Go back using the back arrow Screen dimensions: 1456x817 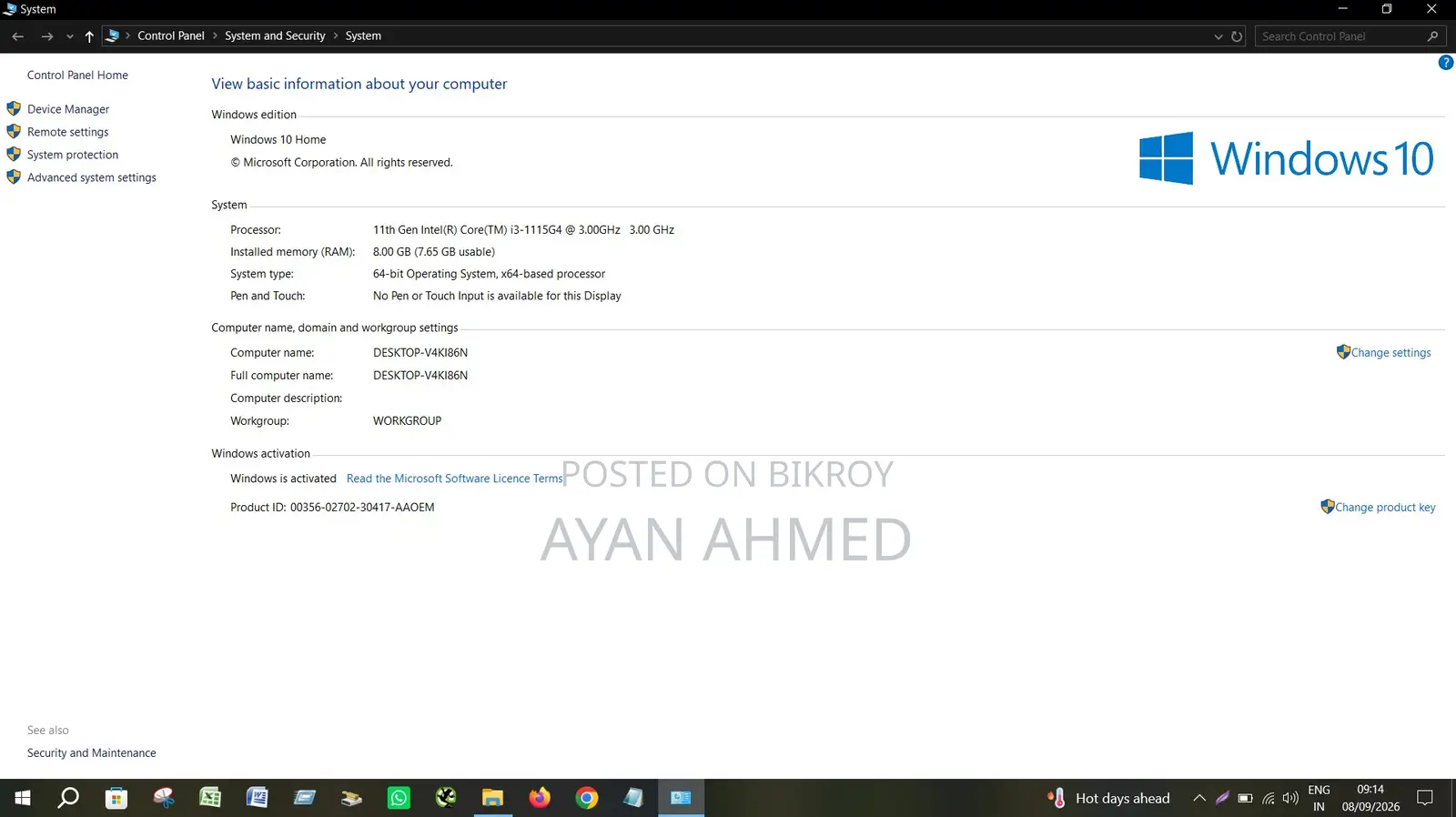click(x=18, y=36)
